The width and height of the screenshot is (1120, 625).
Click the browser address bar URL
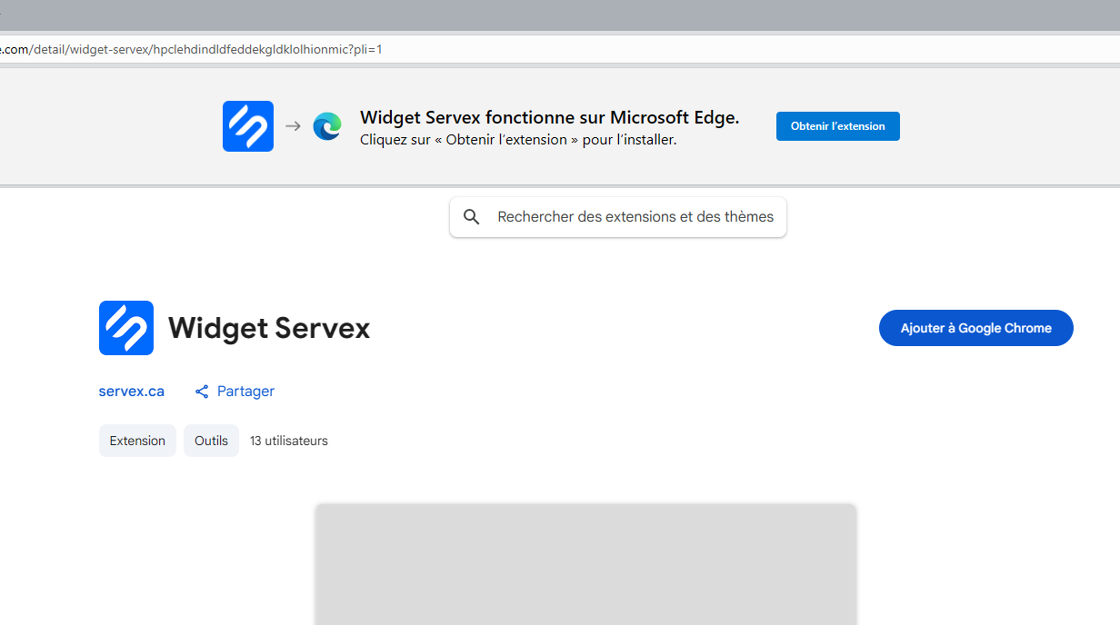(x=190, y=49)
